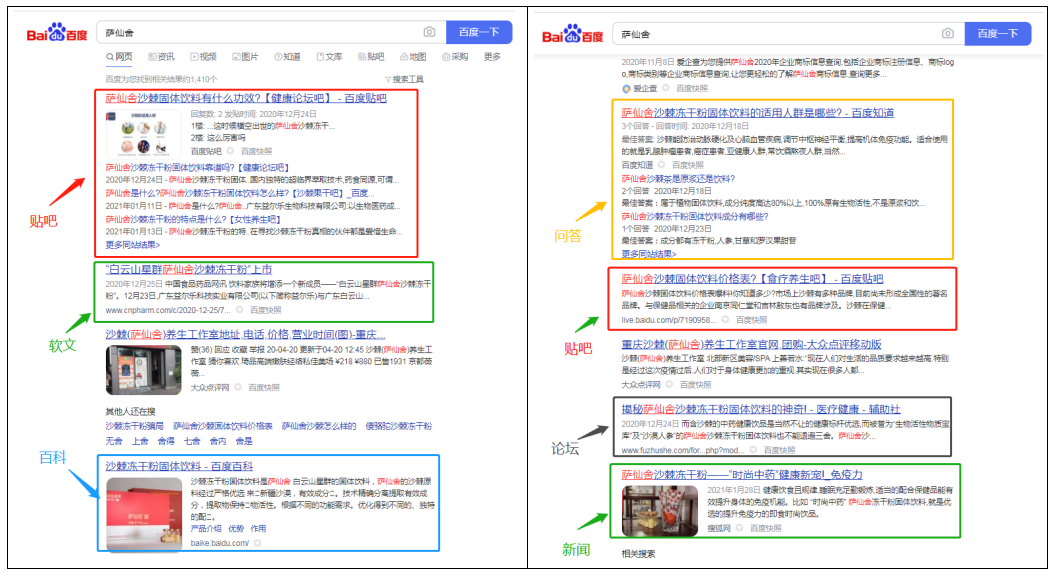
Task: Click the 百度一下 search button in the left window
Action: [x=479, y=32]
